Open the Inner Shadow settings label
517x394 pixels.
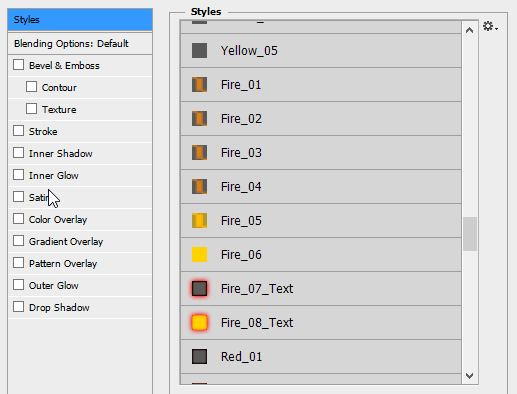(x=60, y=154)
